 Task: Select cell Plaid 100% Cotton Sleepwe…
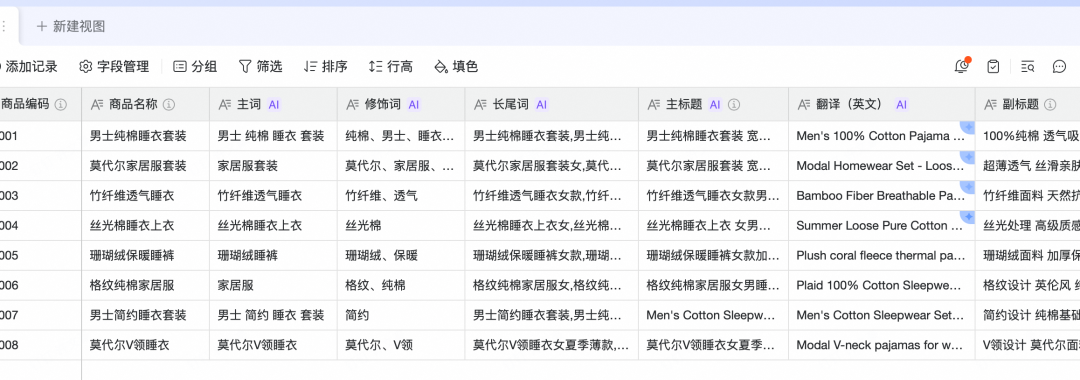[x=882, y=286]
